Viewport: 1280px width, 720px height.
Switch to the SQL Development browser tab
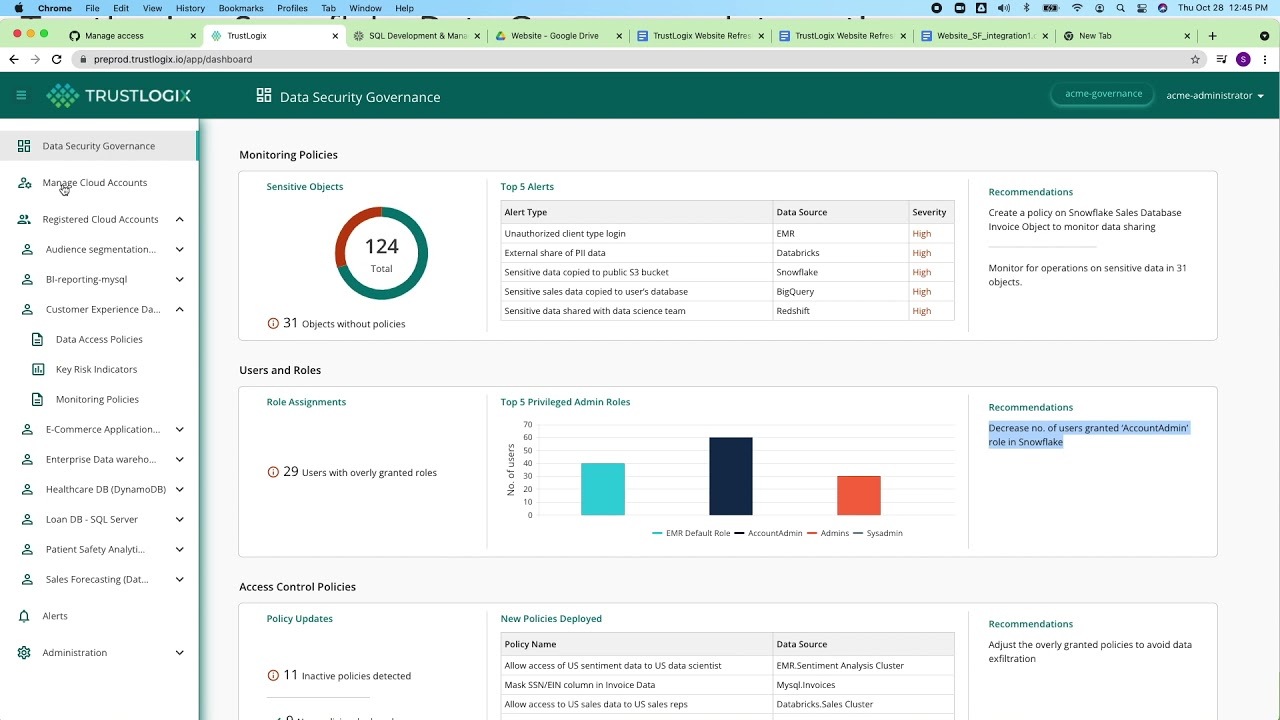coord(418,36)
